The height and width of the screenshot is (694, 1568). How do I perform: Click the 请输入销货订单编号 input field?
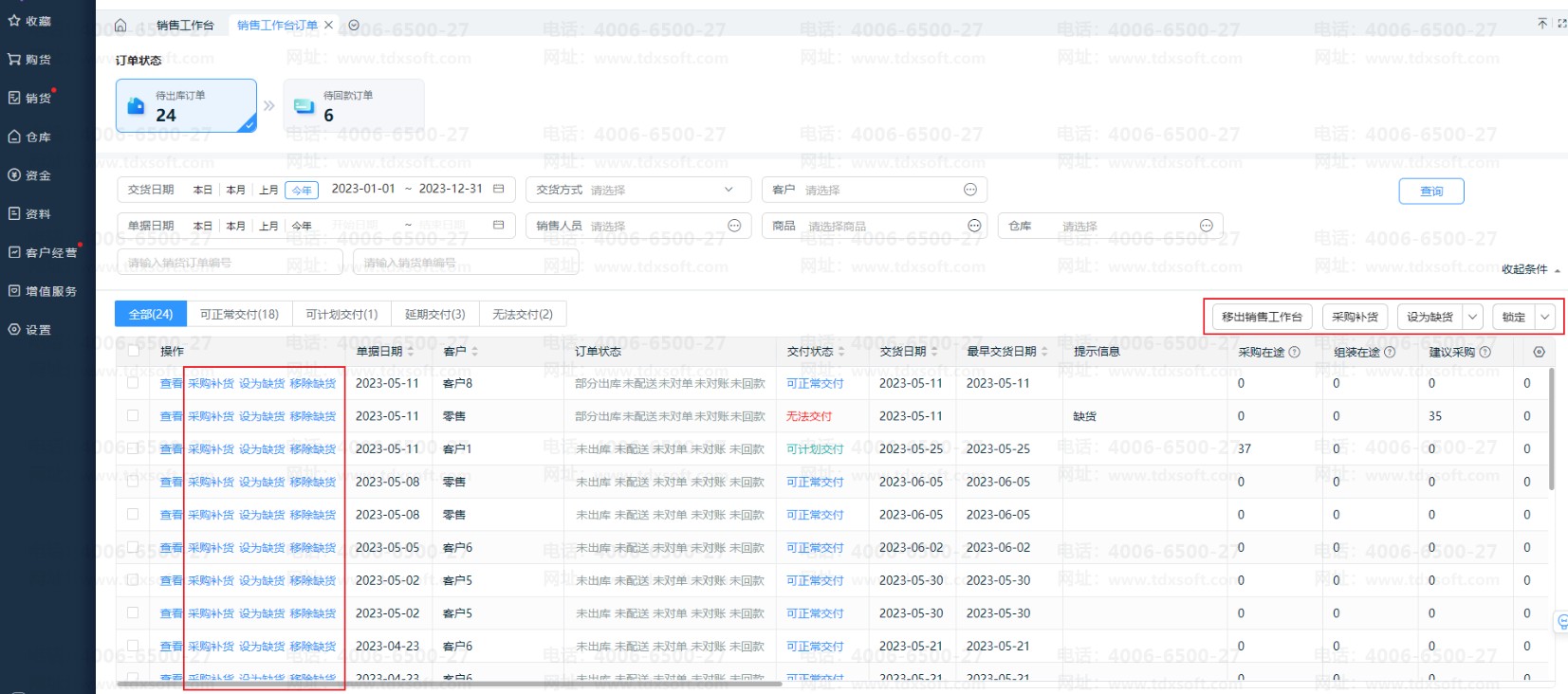[x=230, y=263]
